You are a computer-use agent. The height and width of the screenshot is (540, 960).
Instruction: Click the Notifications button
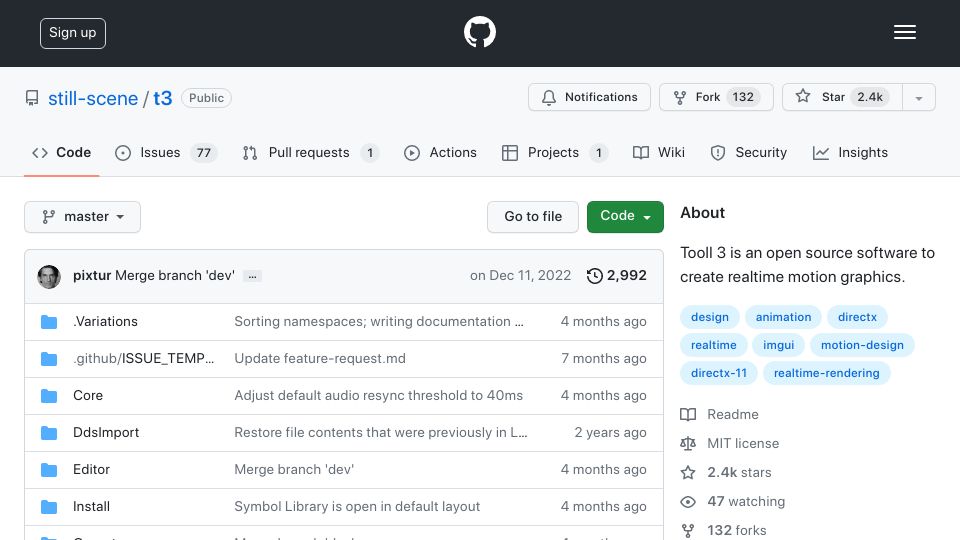pyautogui.click(x=590, y=97)
